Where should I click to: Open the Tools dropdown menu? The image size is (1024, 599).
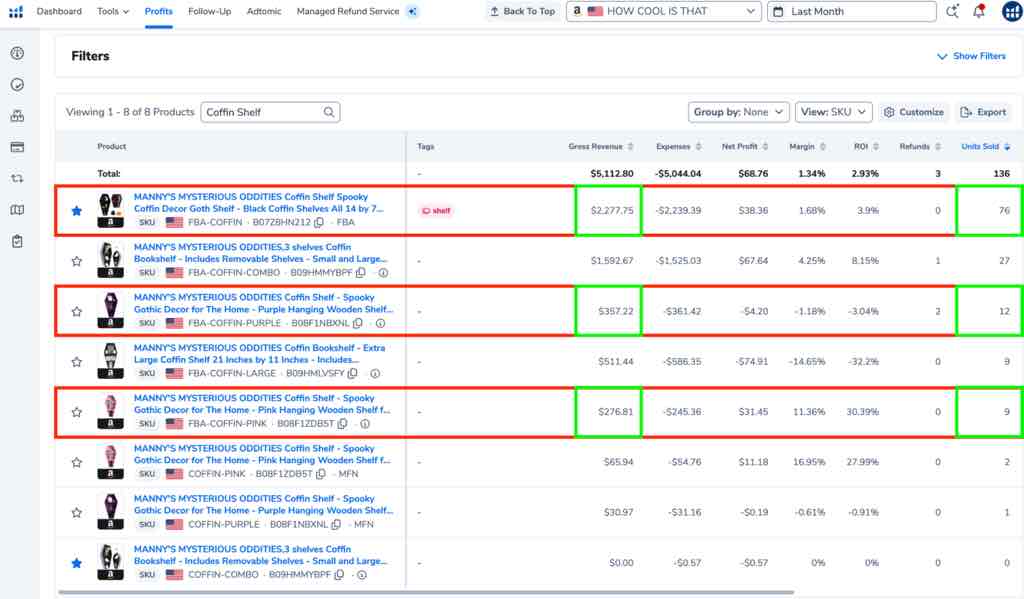pos(113,11)
